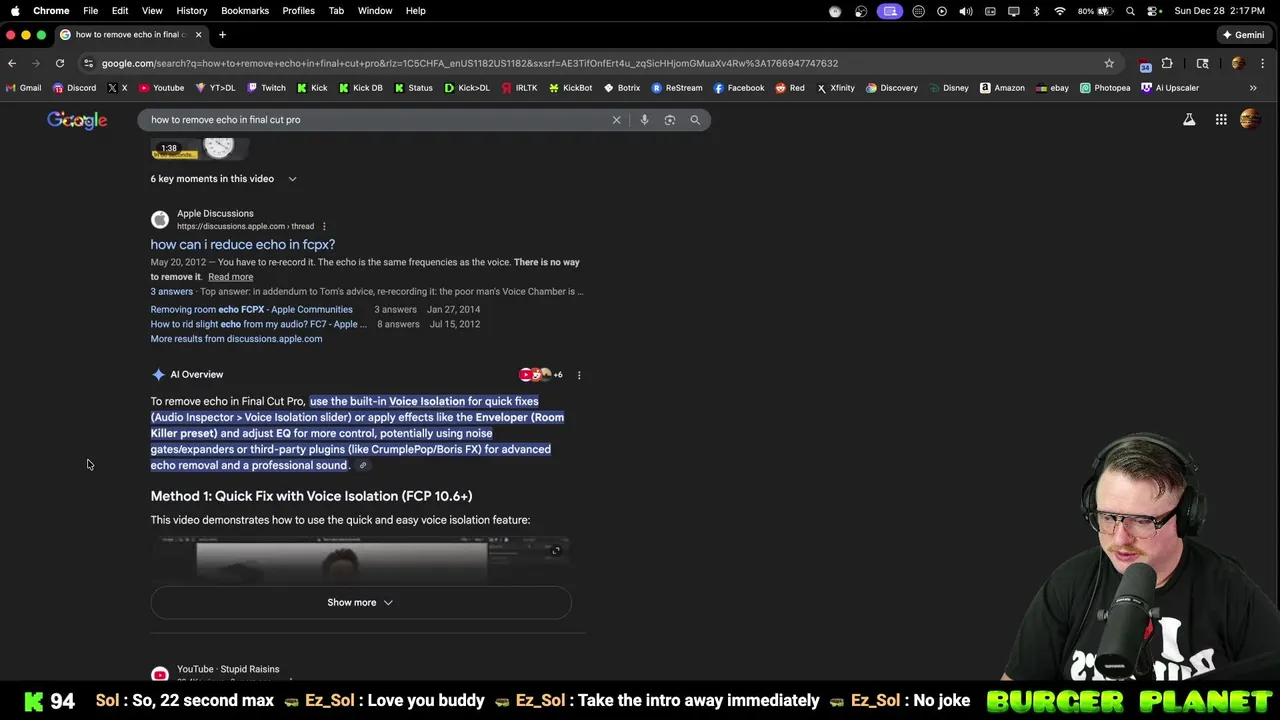Open the ReStream bookmark
Viewport: 1280px width, 720px height.
677,88
